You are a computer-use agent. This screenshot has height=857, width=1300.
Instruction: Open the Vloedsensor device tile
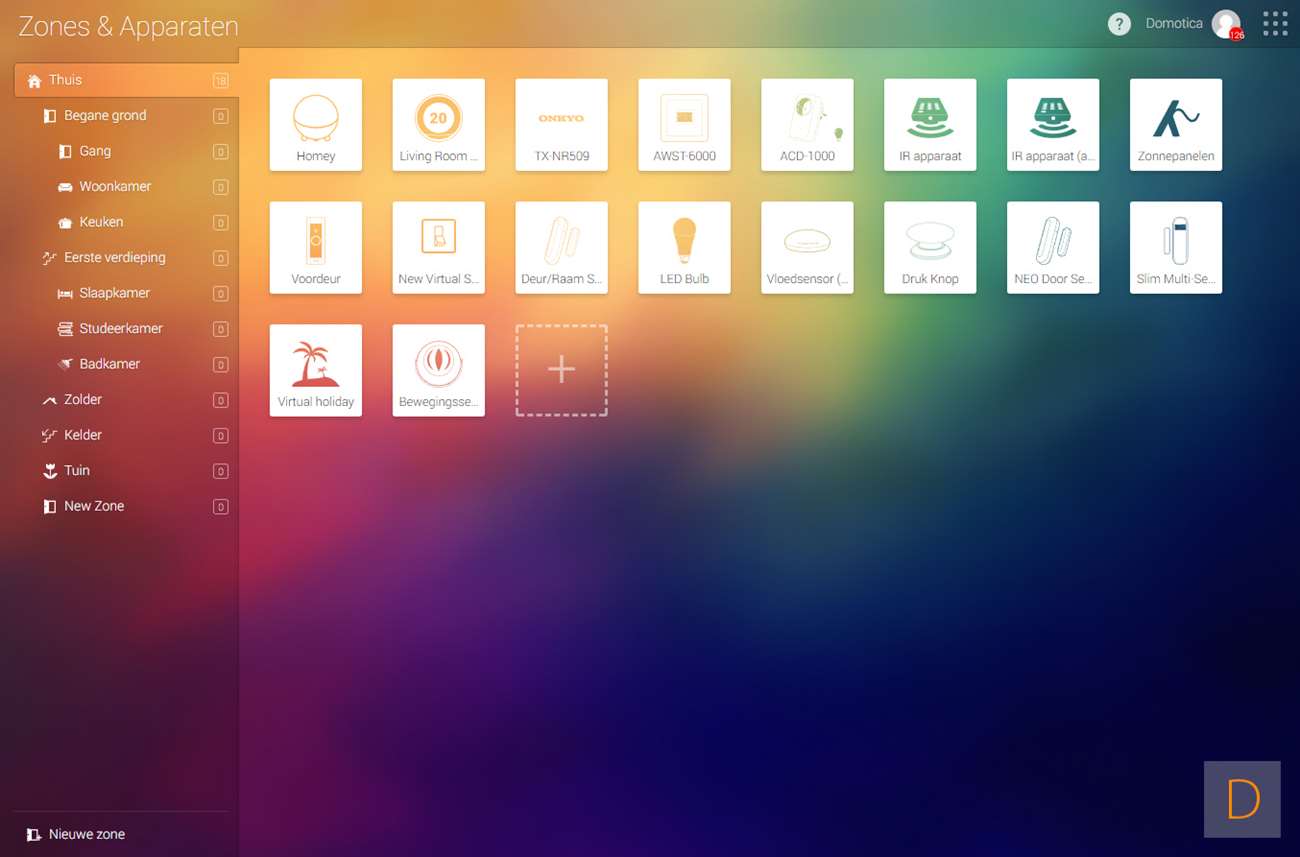pyautogui.click(x=808, y=248)
